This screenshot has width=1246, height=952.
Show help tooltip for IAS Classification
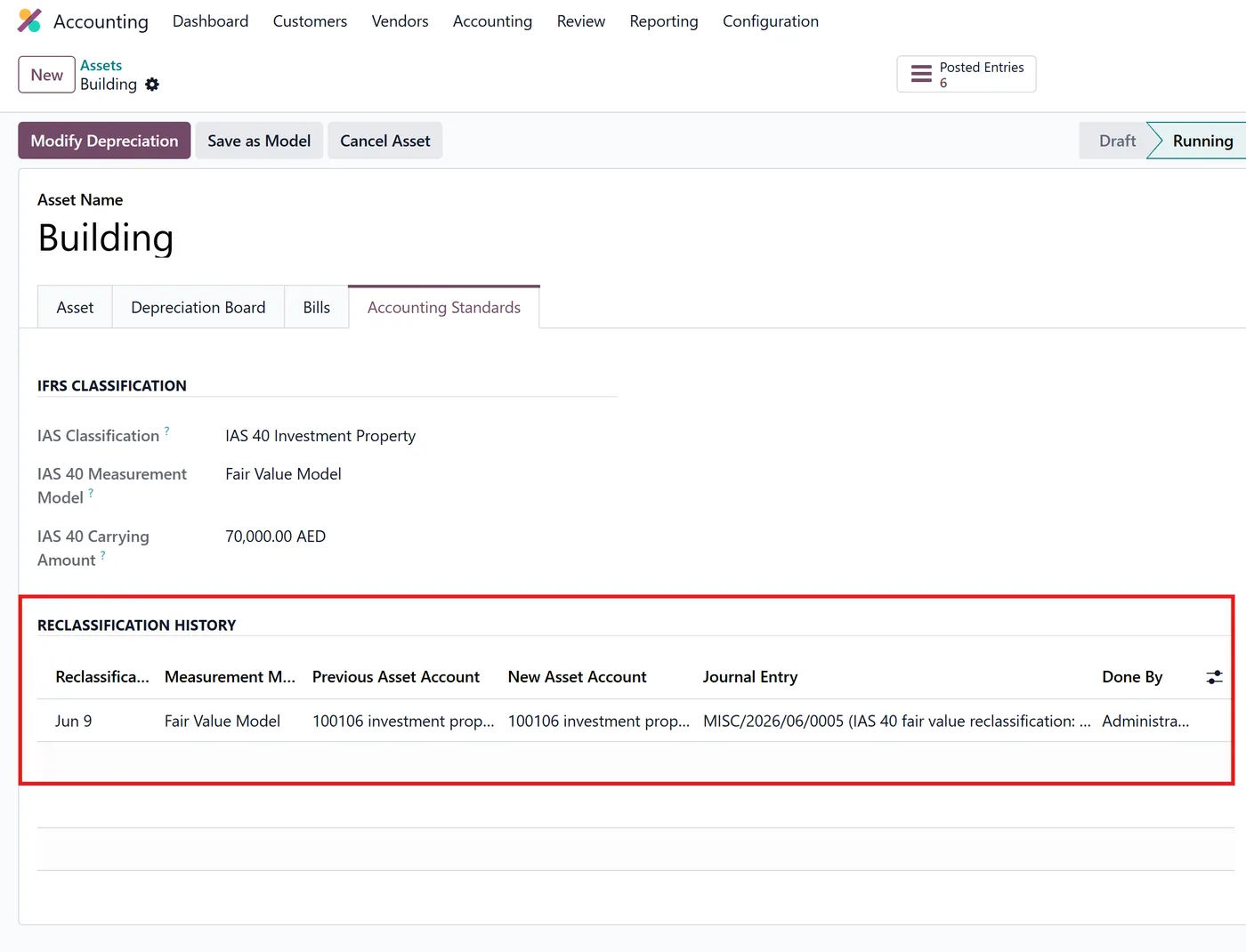166,431
